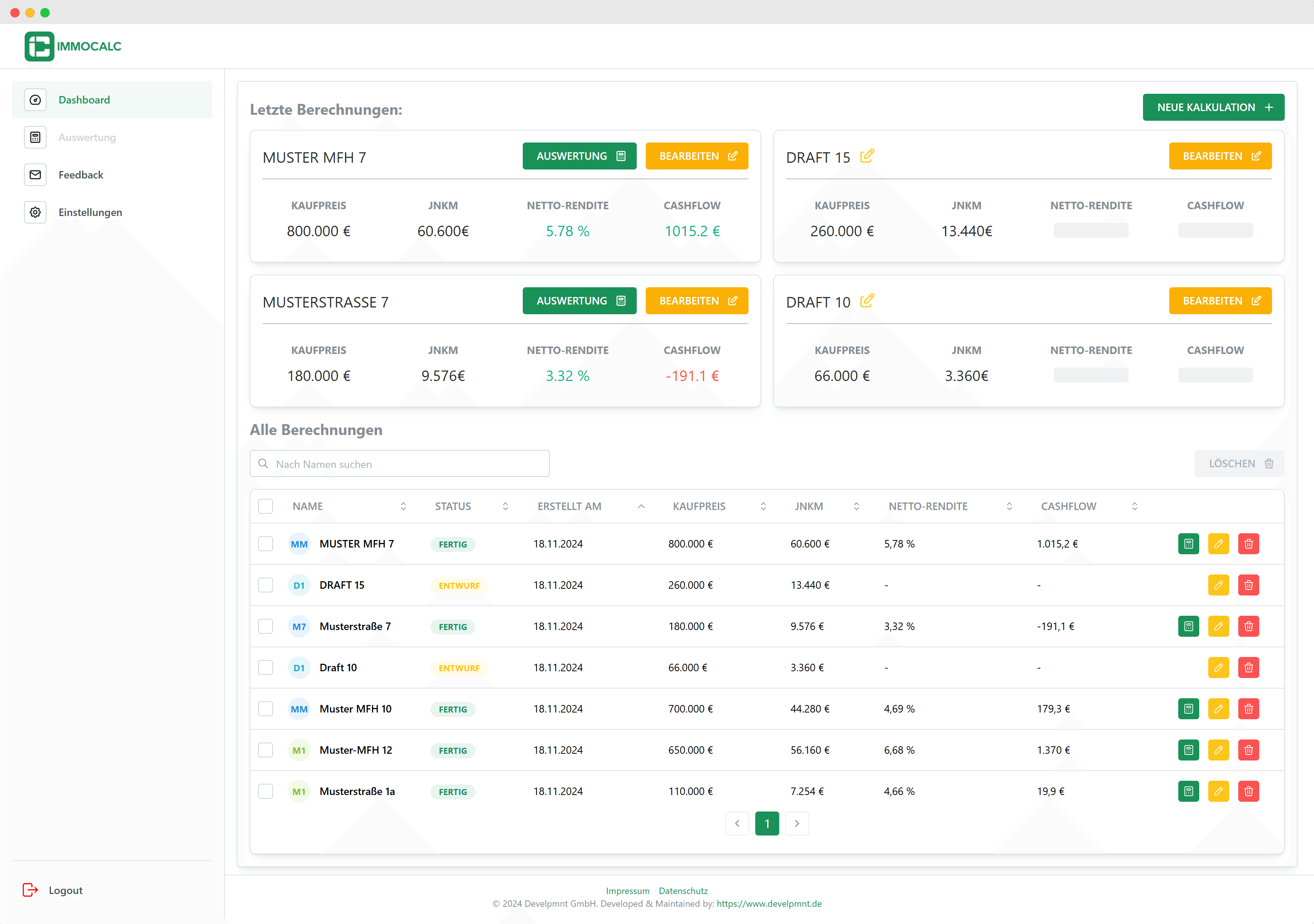This screenshot has height=924, width=1314.
Task: Open green calculator icon for Musterstraße 1a row
Action: coord(1189,791)
